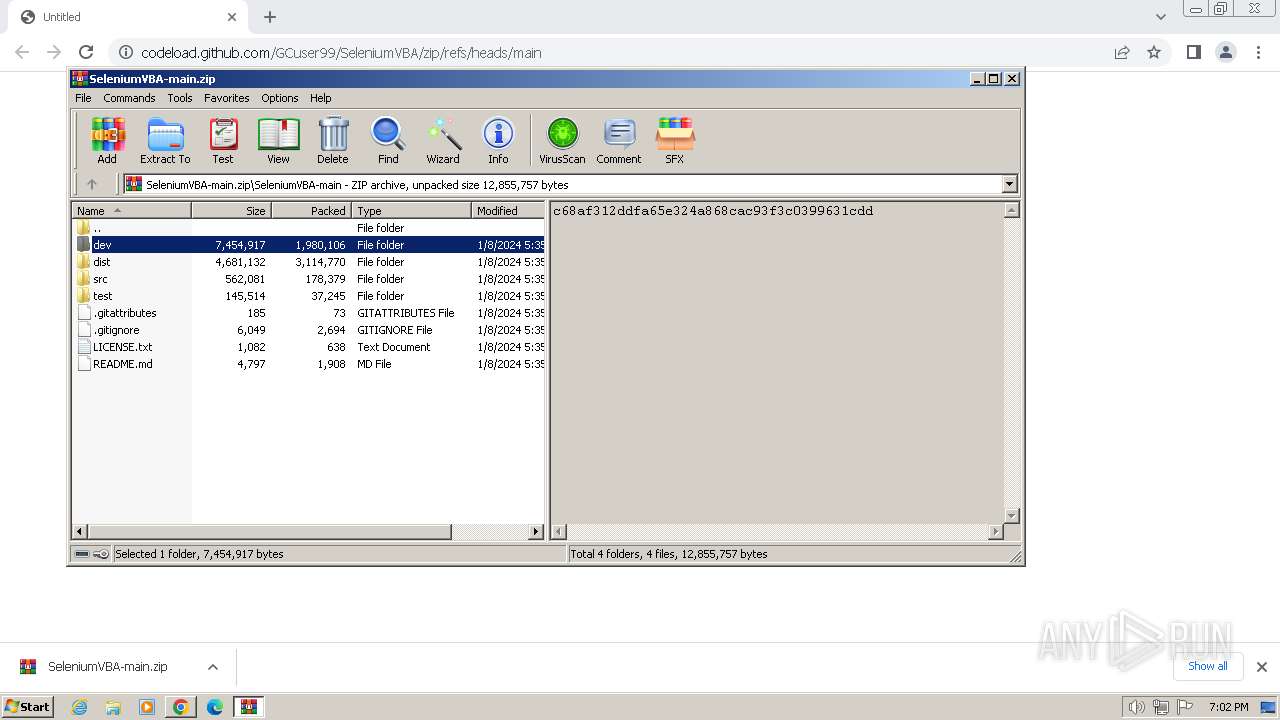Select the parent folder '..' entry
Viewport: 1280px width, 720px height.
309,228
